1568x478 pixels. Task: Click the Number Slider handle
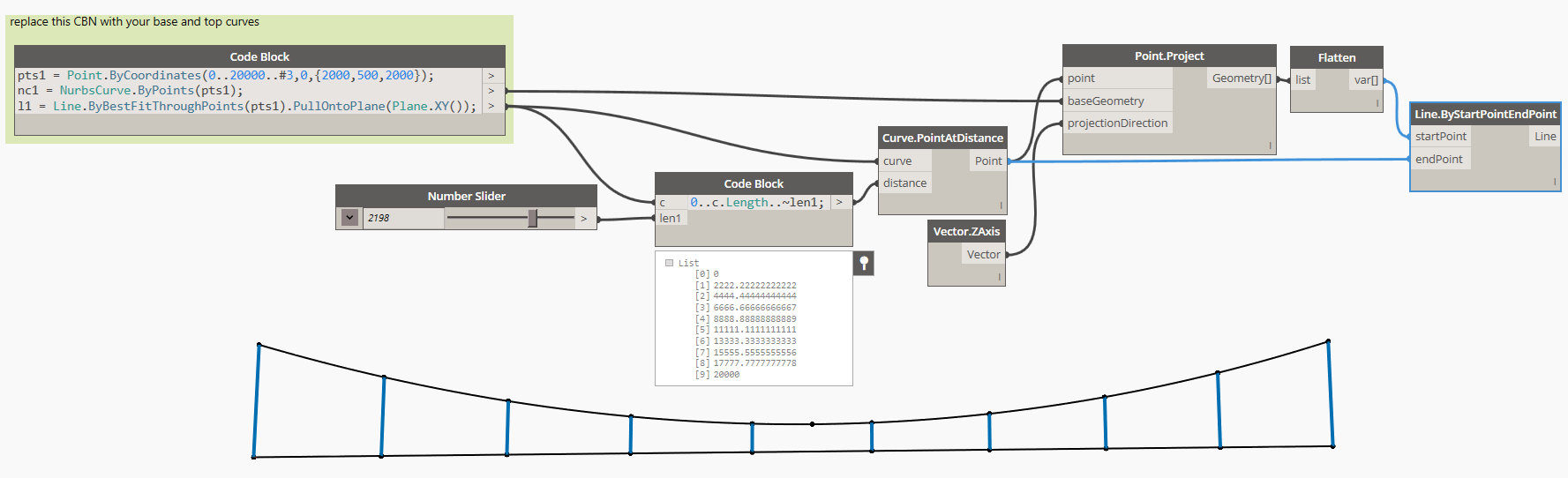(532, 218)
